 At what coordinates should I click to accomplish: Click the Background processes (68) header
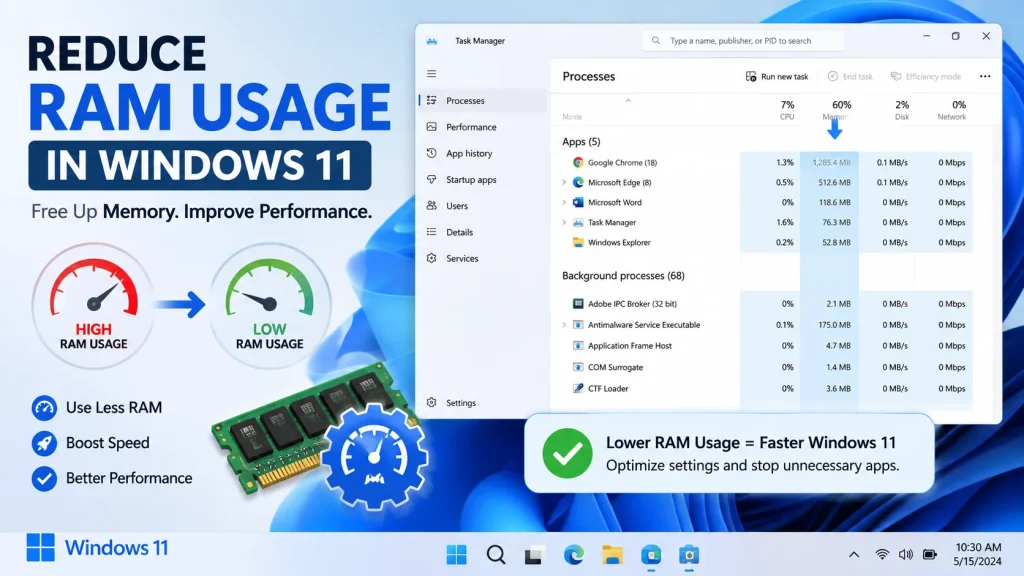[x=623, y=276]
